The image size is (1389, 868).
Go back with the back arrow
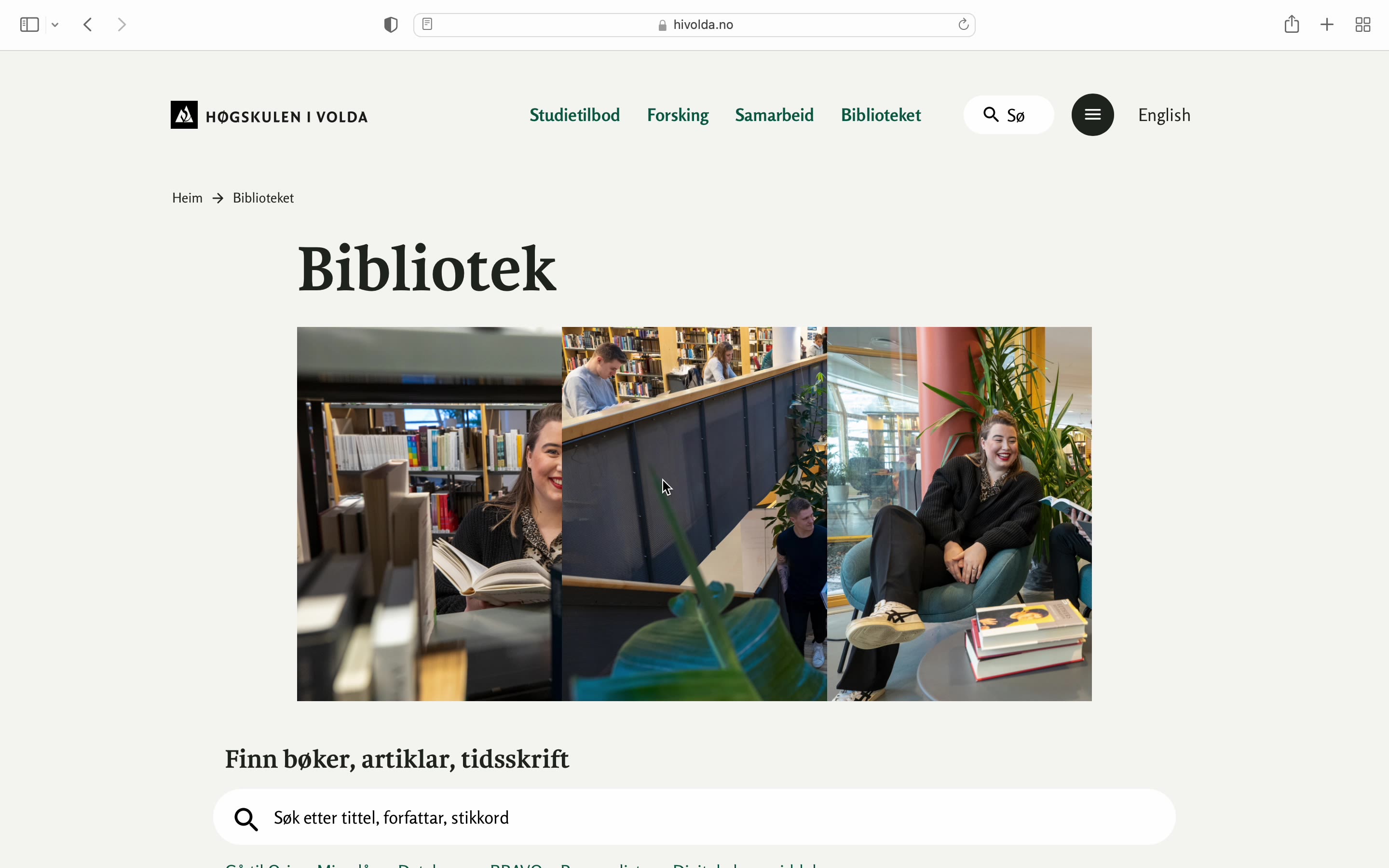pyautogui.click(x=88, y=25)
